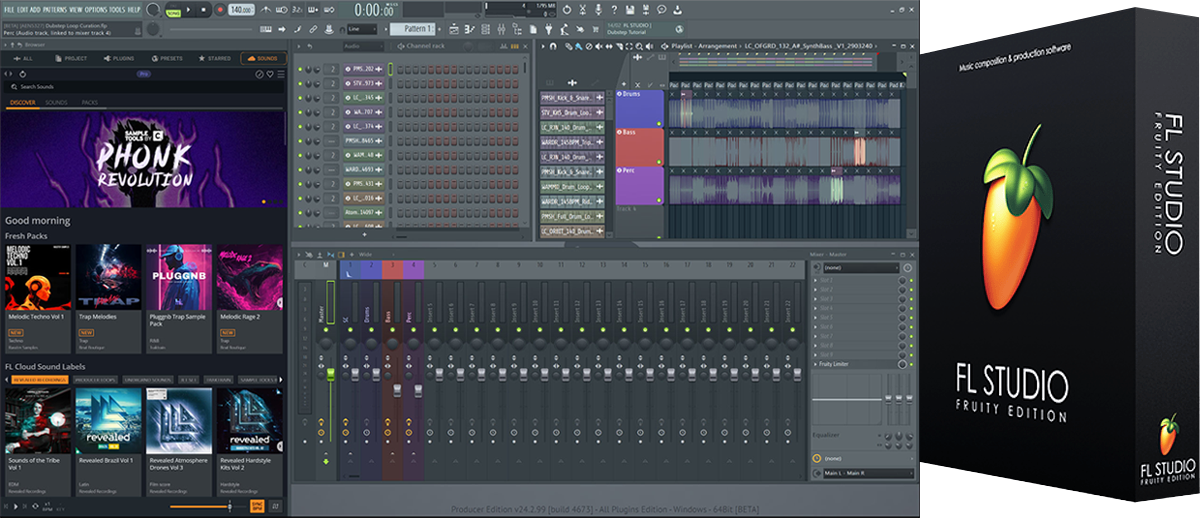Open the PATTERNS menu in the menu bar
The width and height of the screenshot is (1200, 518).
56,9
